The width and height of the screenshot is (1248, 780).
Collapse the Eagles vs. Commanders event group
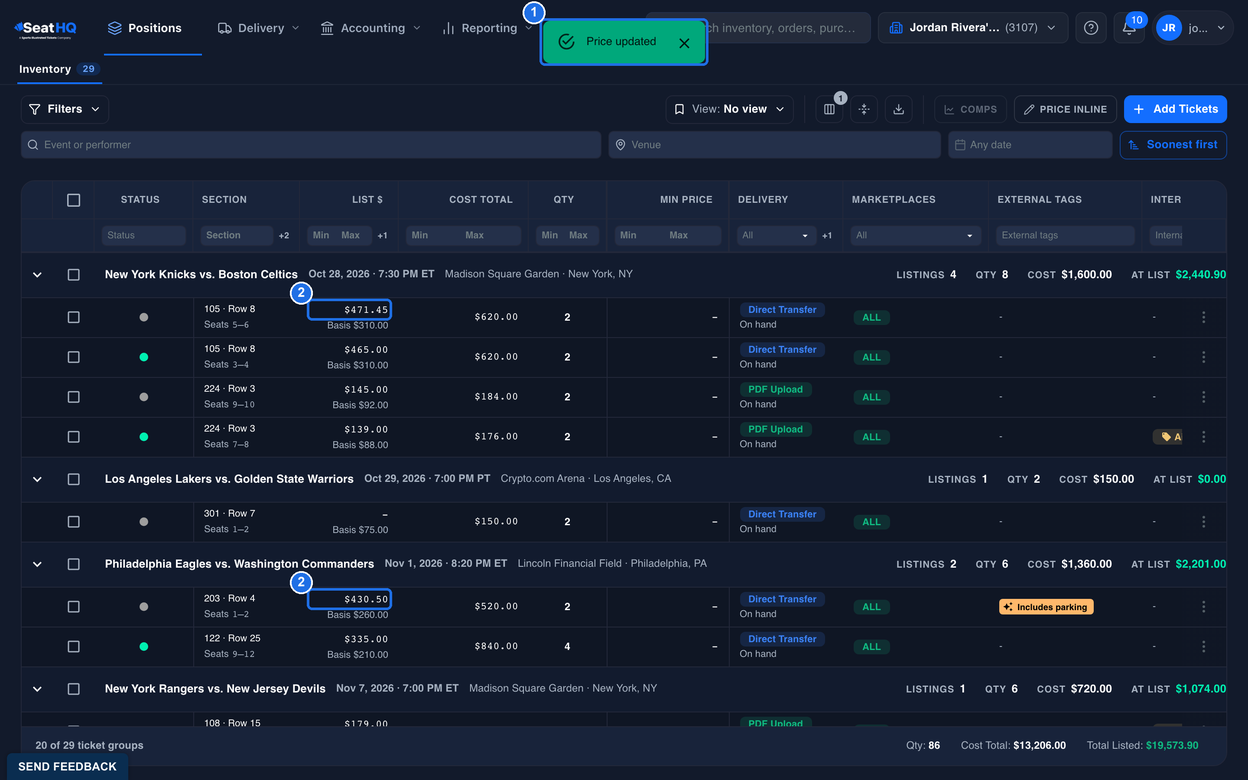click(x=37, y=564)
